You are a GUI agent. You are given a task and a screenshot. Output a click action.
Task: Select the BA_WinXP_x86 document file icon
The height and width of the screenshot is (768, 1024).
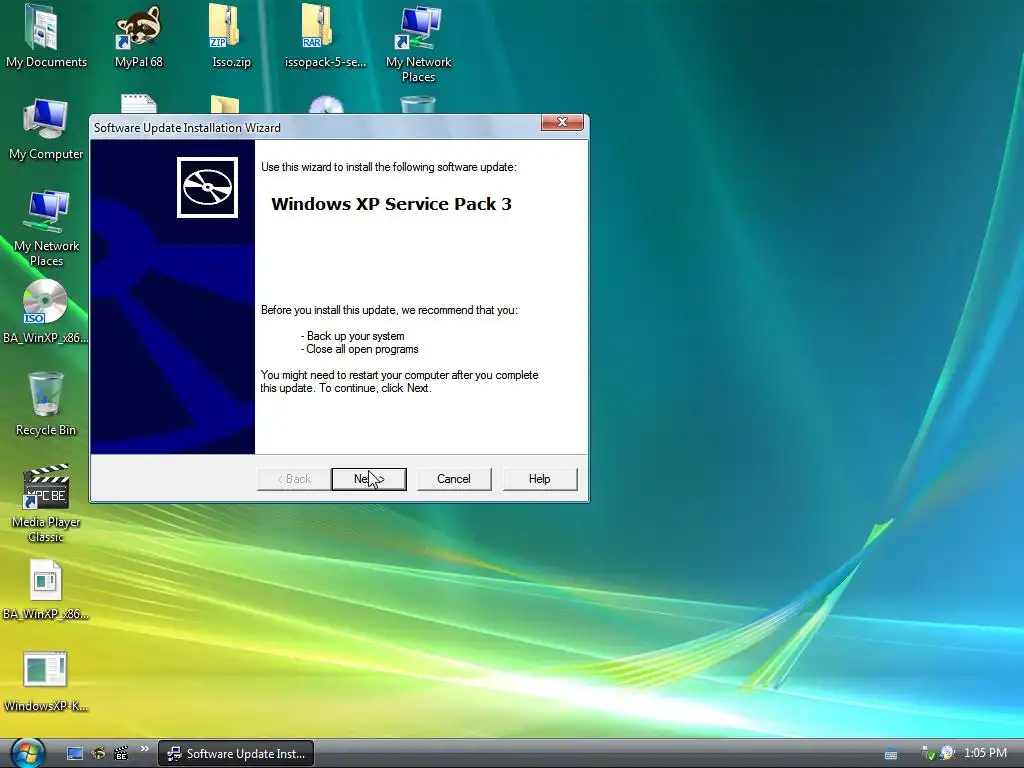pos(46,589)
